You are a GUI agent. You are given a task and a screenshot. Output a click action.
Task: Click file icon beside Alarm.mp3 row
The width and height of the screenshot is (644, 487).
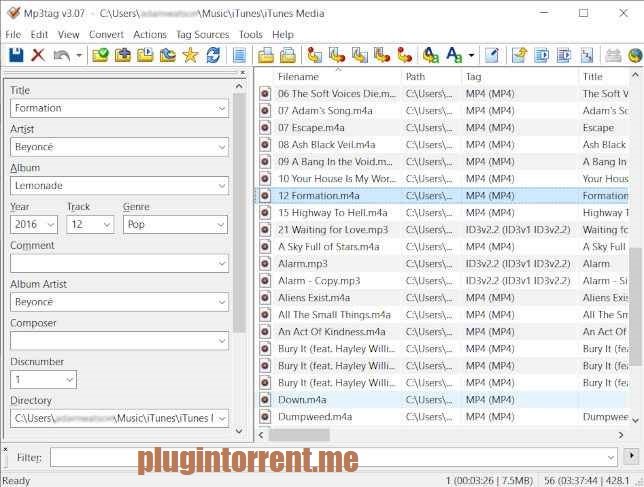(x=265, y=264)
